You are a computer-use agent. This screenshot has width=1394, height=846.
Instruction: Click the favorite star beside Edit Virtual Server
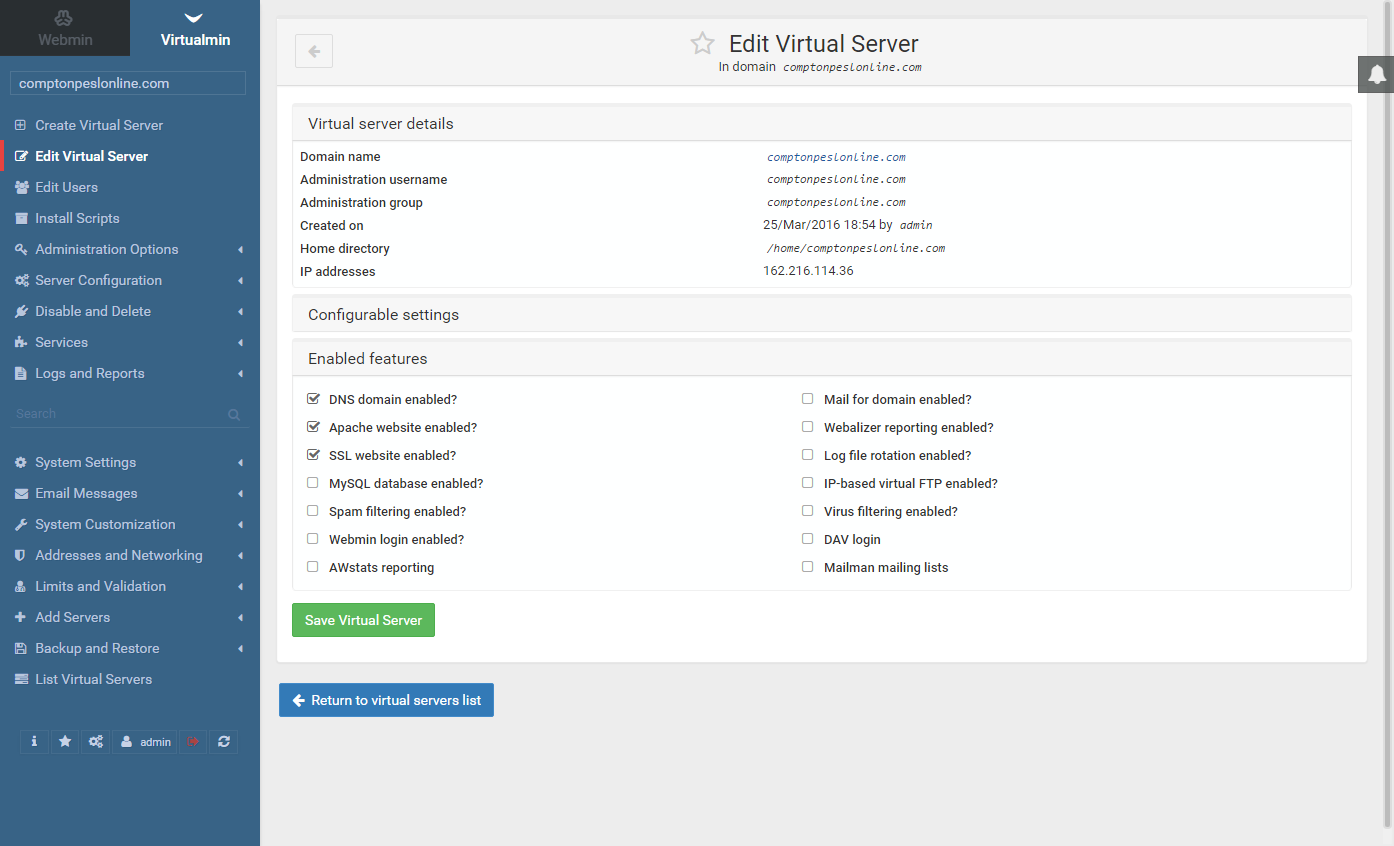(x=703, y=43)
